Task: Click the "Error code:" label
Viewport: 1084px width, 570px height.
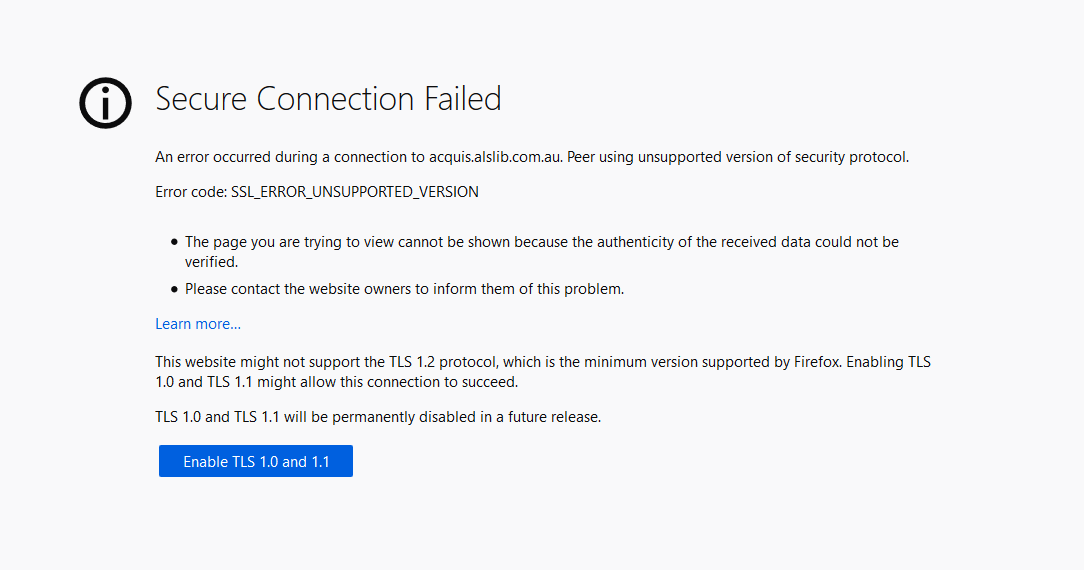Action: 191,192
